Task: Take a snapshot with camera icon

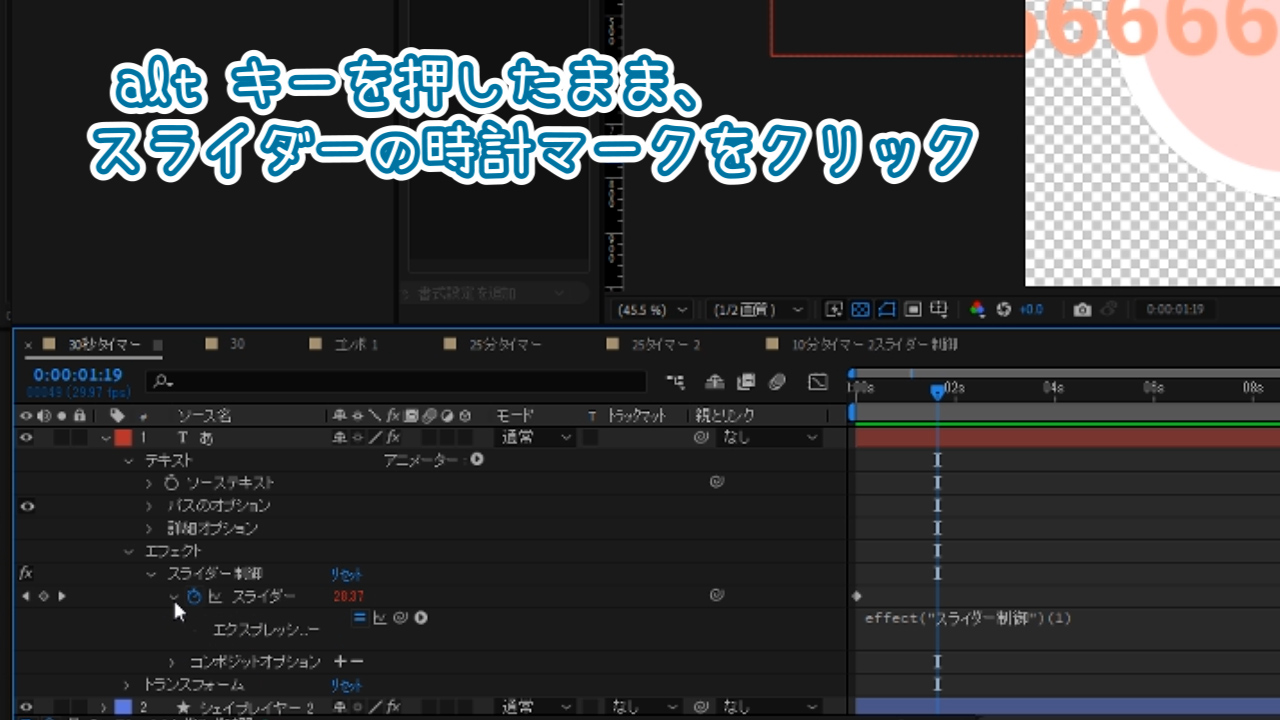Action: click(1082, 310)
